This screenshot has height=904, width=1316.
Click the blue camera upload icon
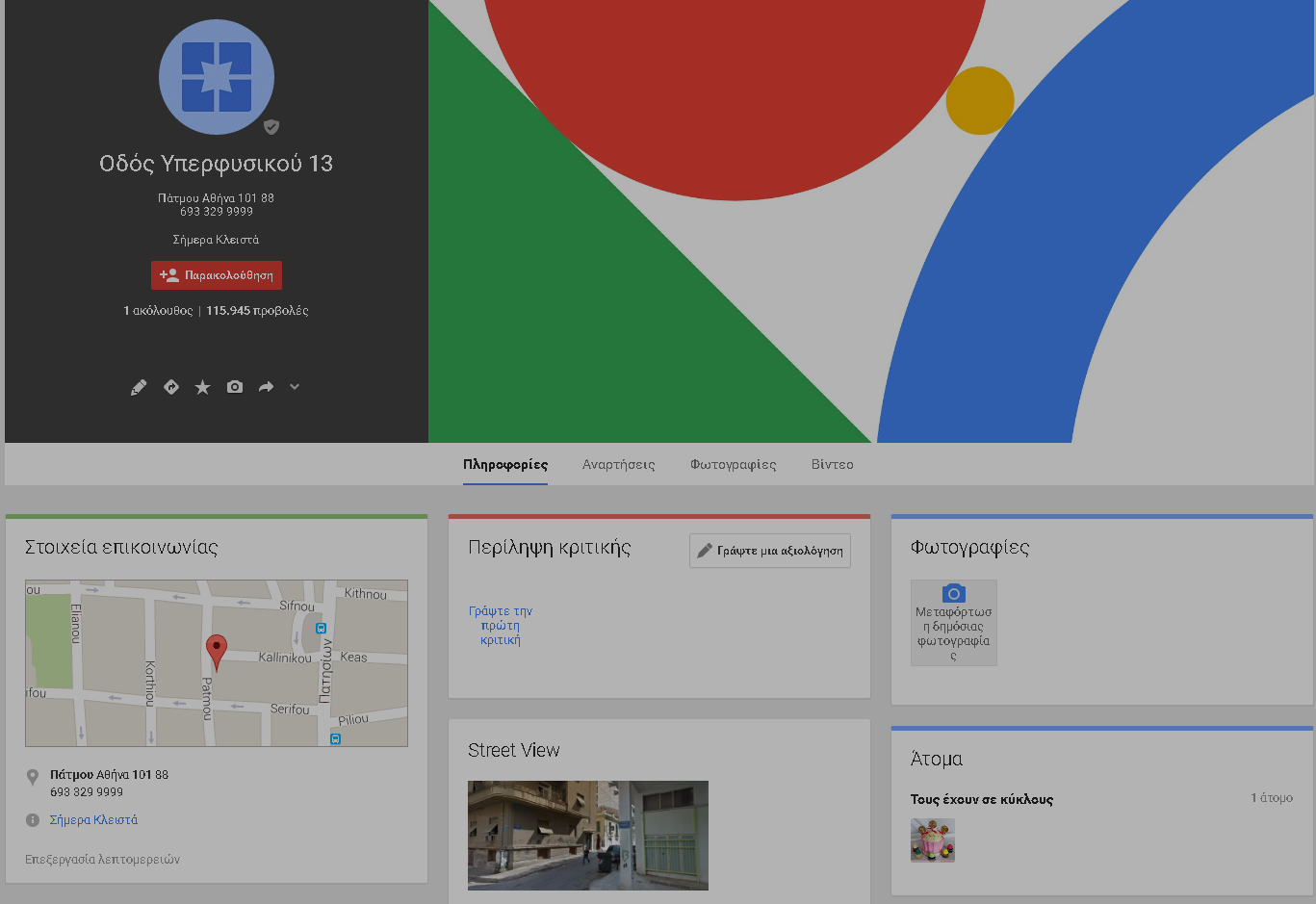954,593
